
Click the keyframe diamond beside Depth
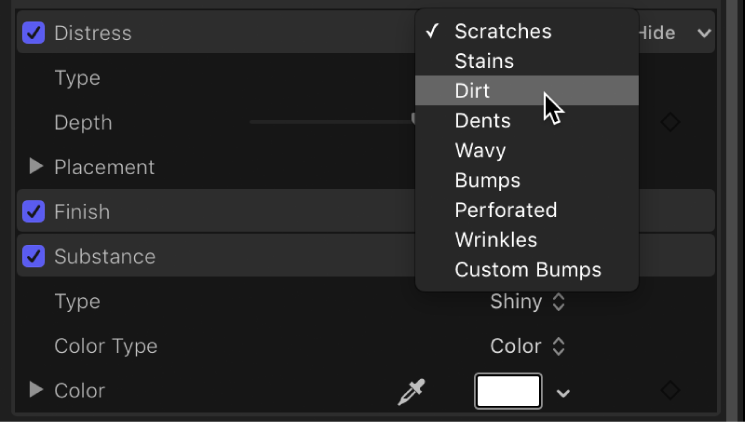coord(671,122)
